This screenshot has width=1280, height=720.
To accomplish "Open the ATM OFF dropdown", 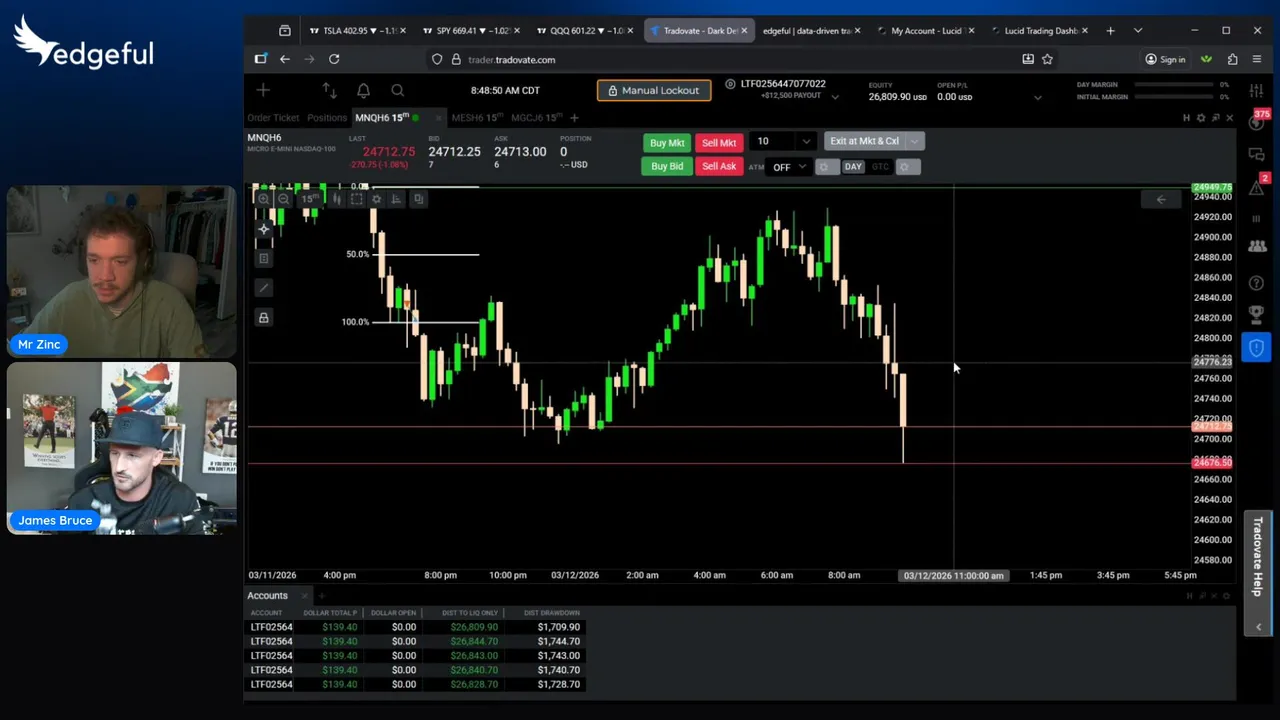I will pos(788,167).
